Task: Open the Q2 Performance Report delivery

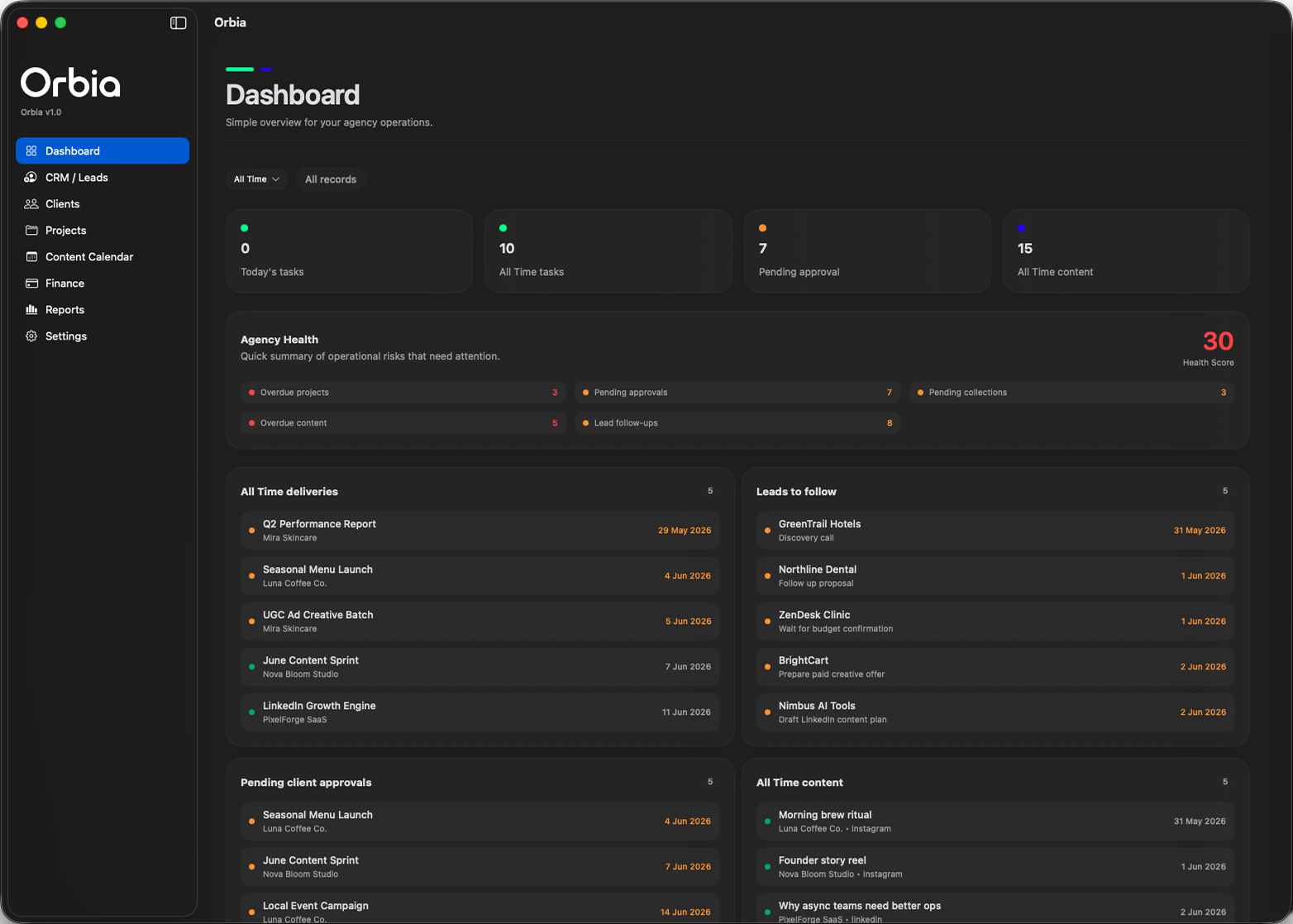Action: coord(480,531)
